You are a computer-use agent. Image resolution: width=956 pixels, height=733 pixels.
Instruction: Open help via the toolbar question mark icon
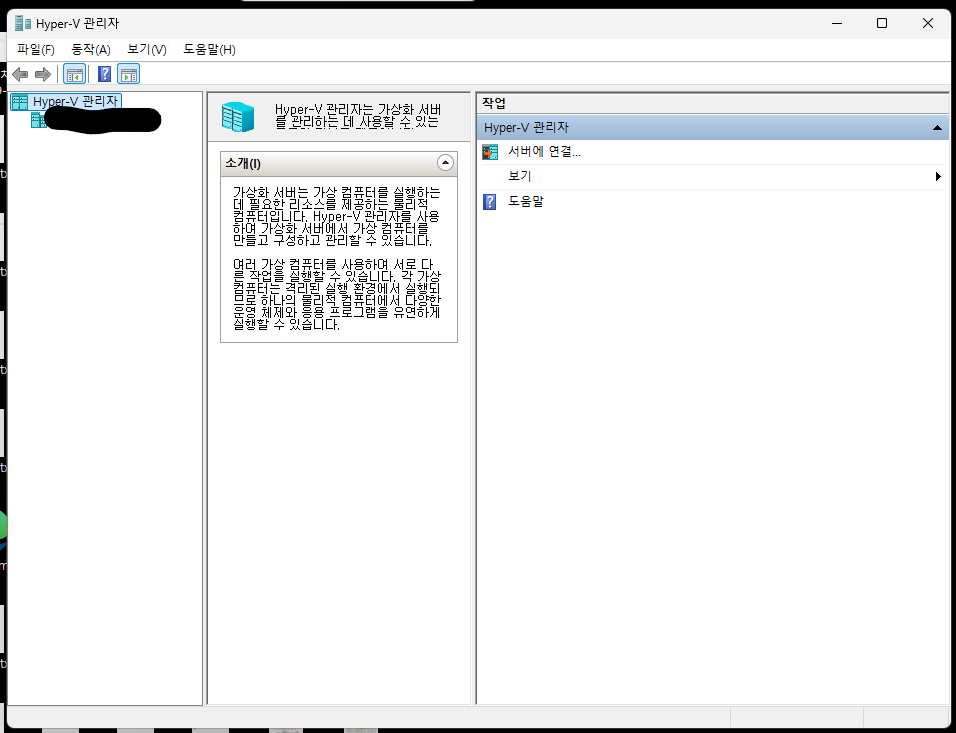(x=104, y=74)
